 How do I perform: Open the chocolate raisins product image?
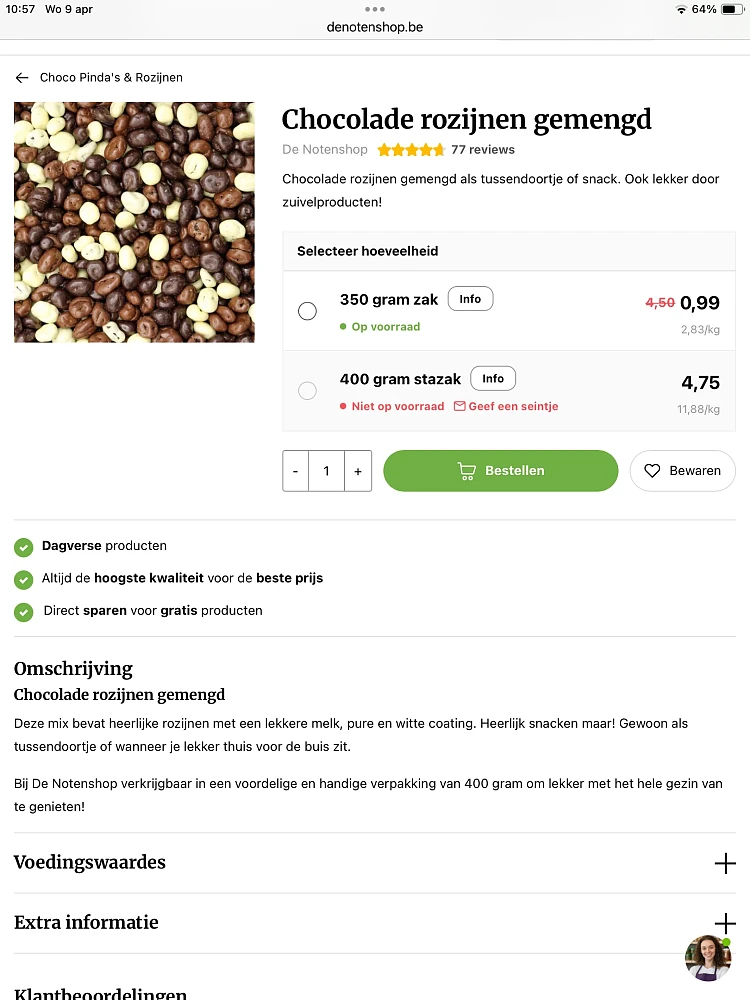(134, 222)
